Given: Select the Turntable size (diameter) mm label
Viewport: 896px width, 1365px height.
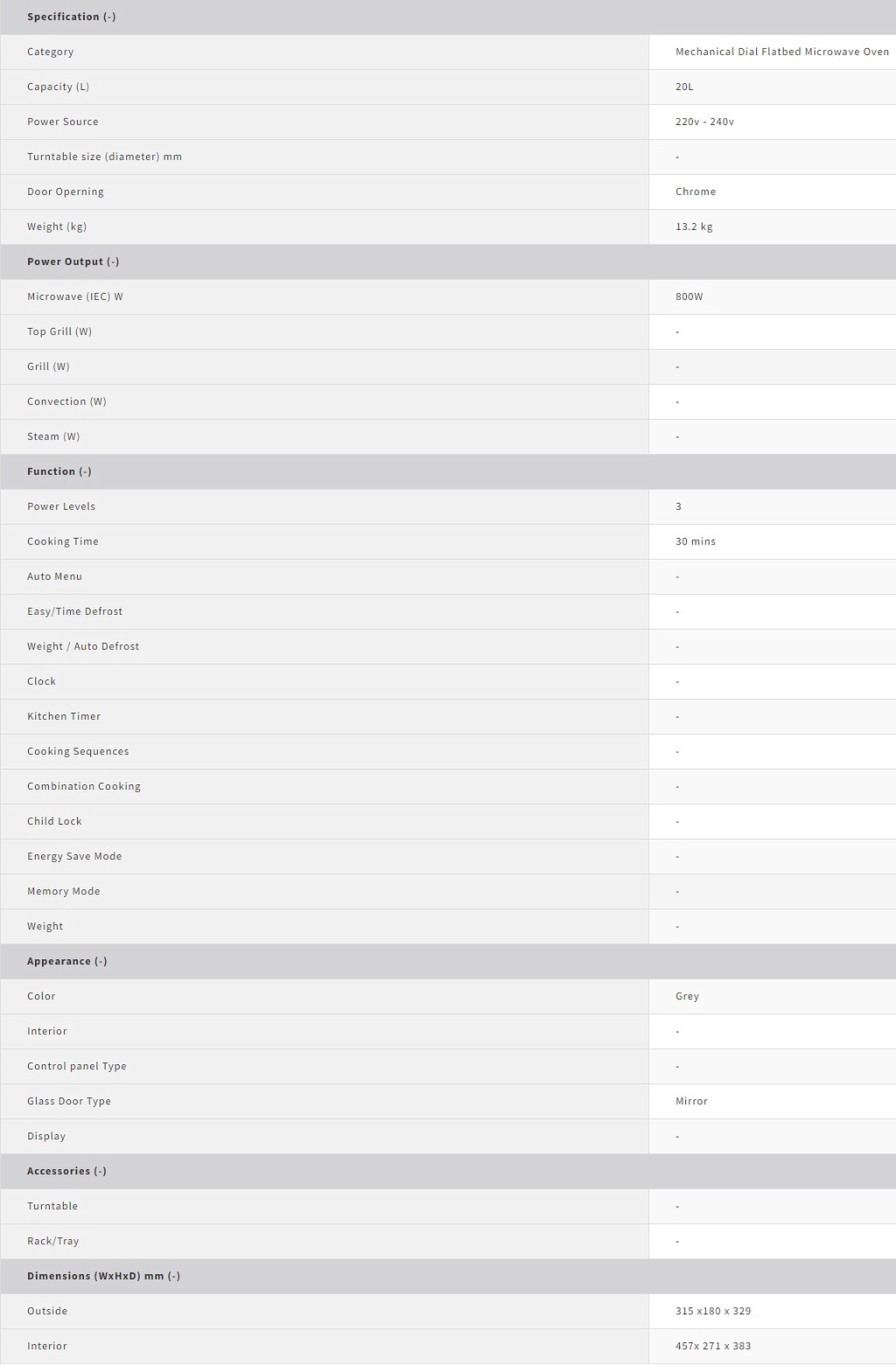Looking at the screenshot, I should point(104,157).
